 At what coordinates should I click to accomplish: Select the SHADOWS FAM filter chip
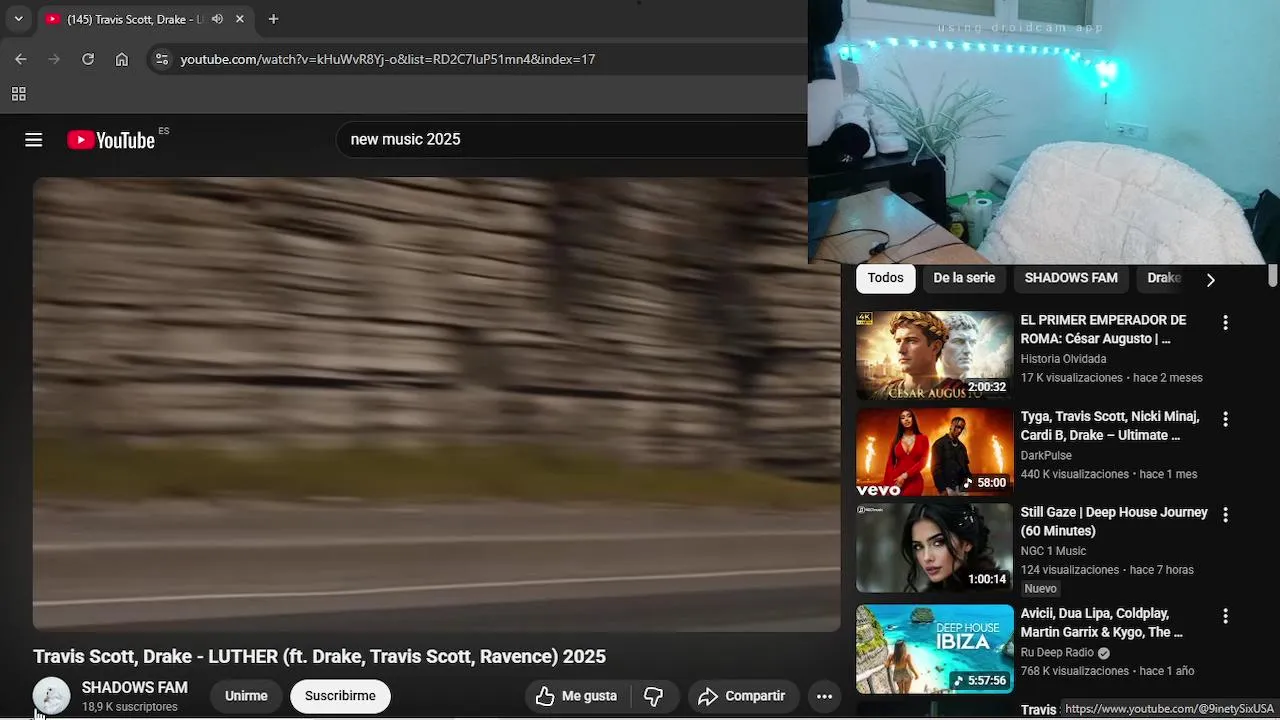point(1071,278)
